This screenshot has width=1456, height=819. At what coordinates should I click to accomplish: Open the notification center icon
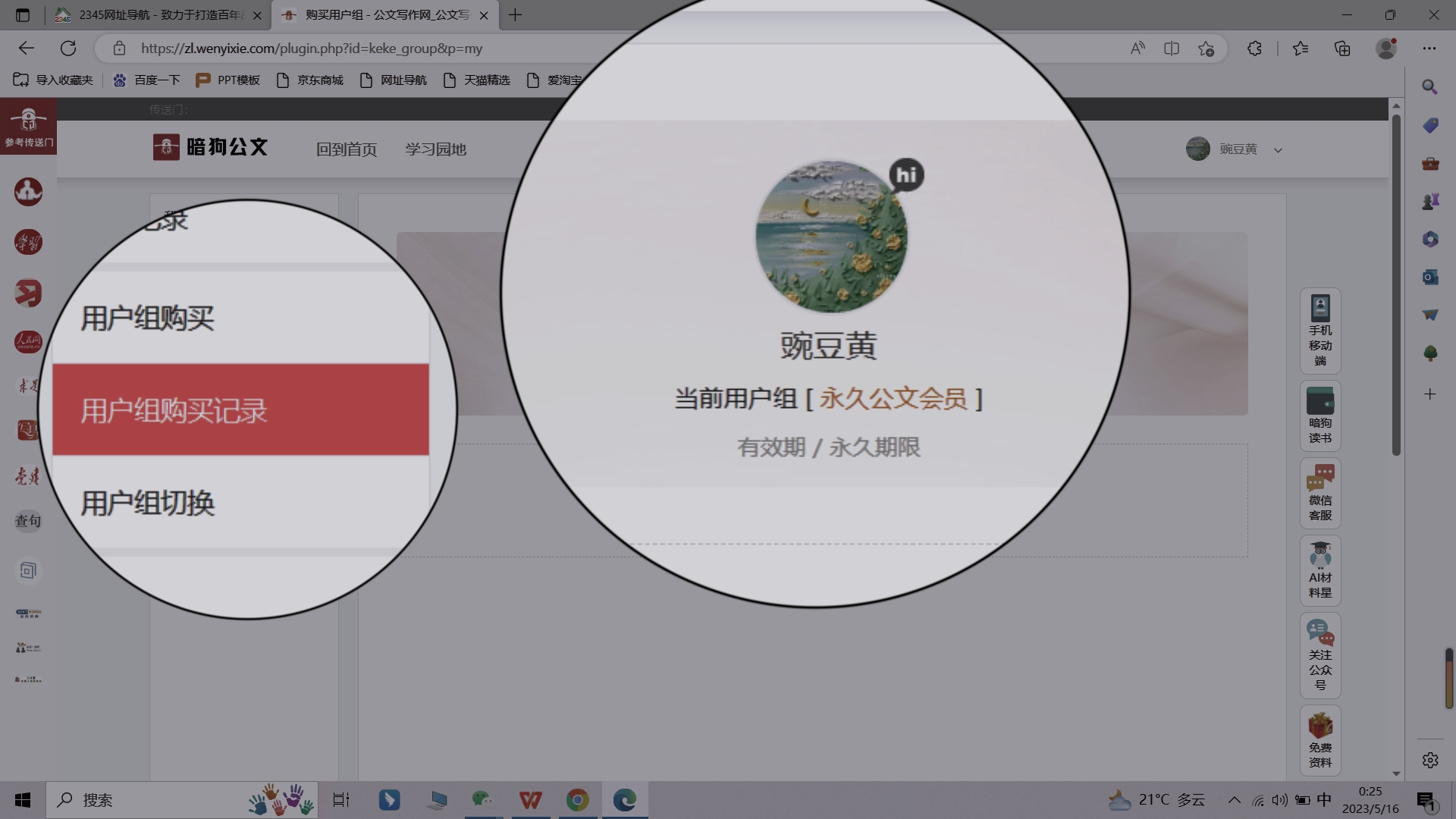click(1426, 800)
